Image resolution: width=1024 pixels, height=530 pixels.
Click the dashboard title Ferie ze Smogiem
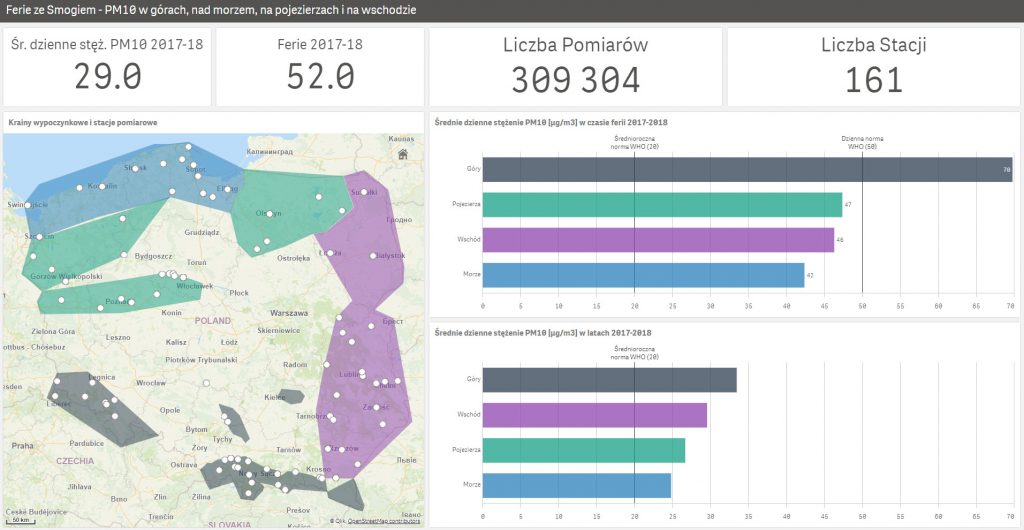click(x=211, y=10)
